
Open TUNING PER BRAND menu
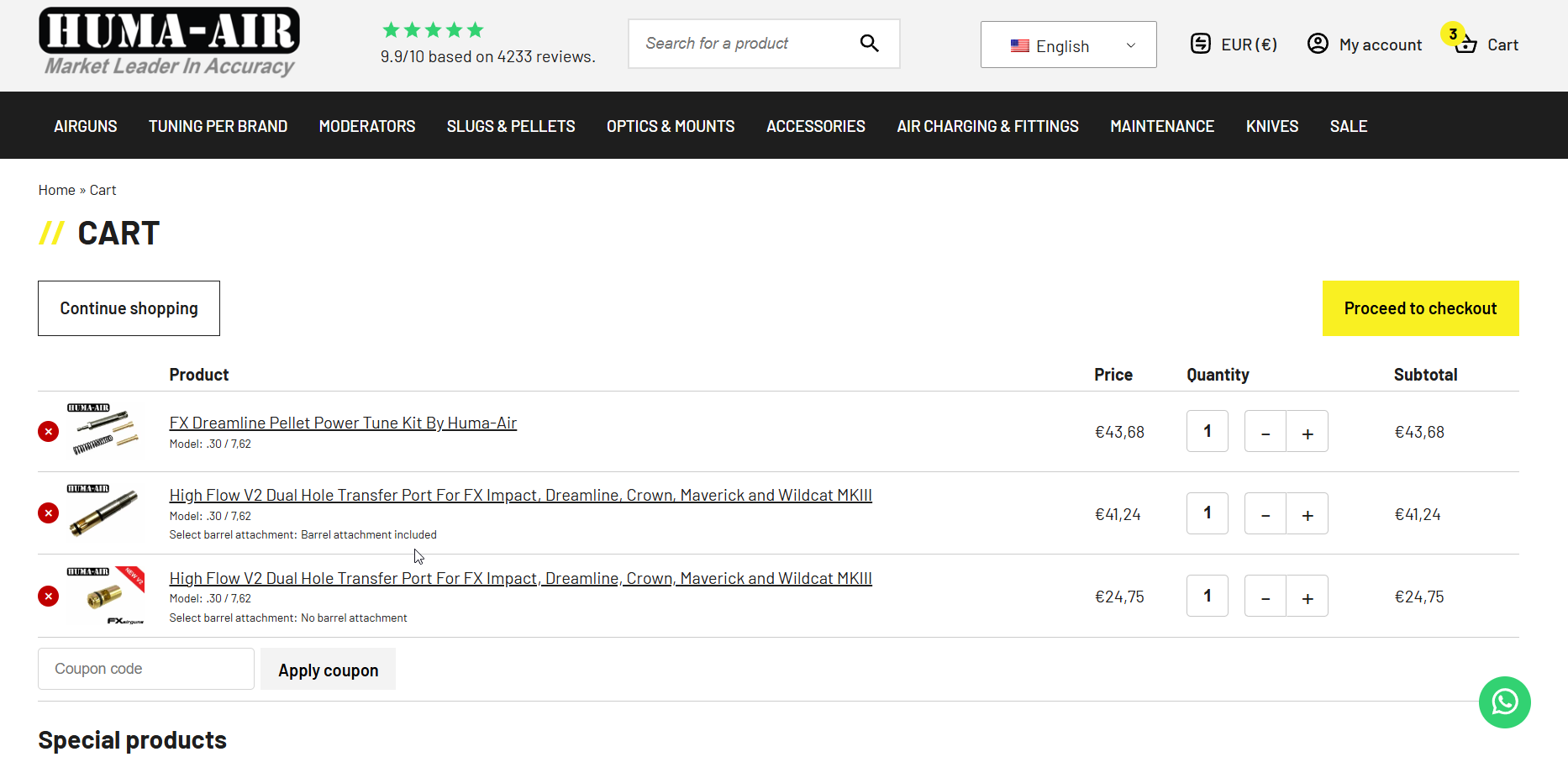tap(218, 126)
